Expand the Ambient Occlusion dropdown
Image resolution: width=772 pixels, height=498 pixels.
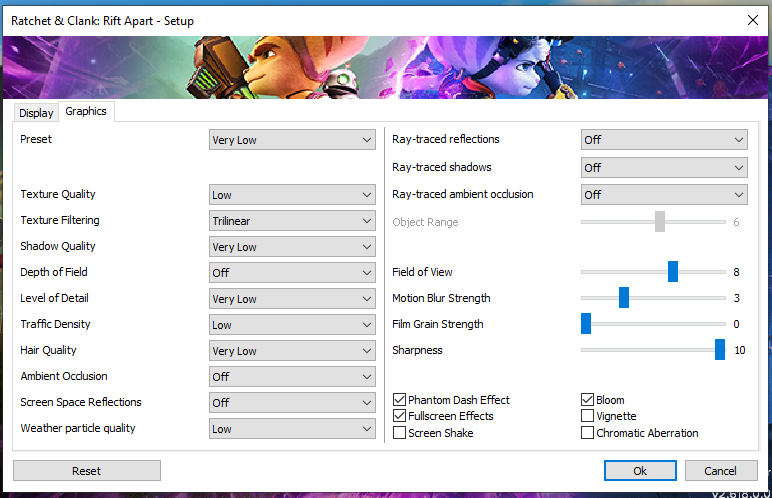tap(292, 376)
